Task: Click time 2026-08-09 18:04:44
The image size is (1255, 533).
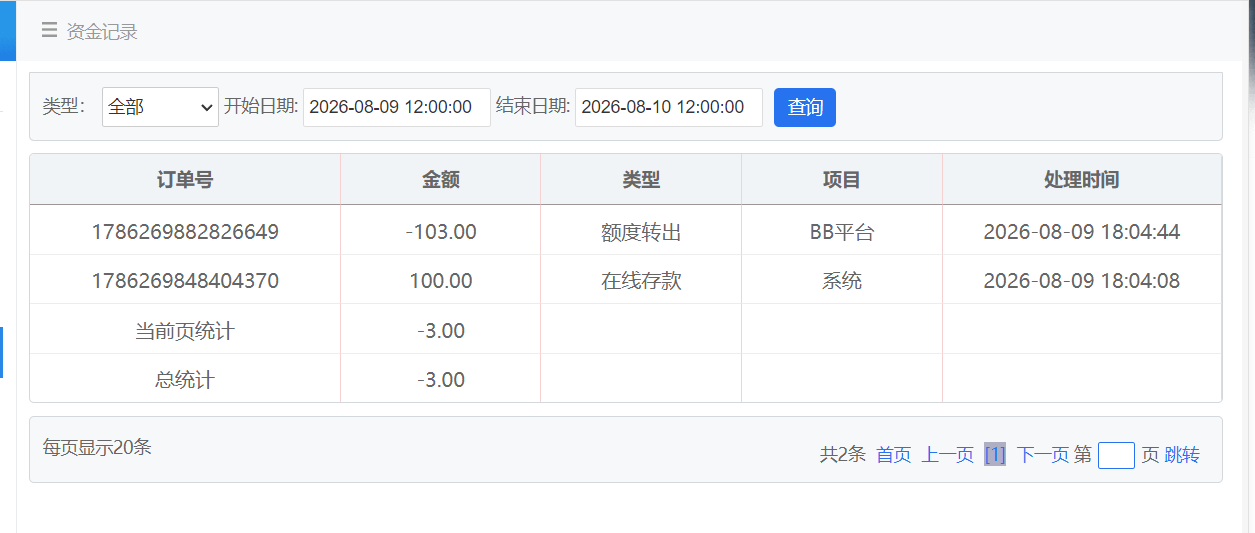Action: [x=1082, y=232]
